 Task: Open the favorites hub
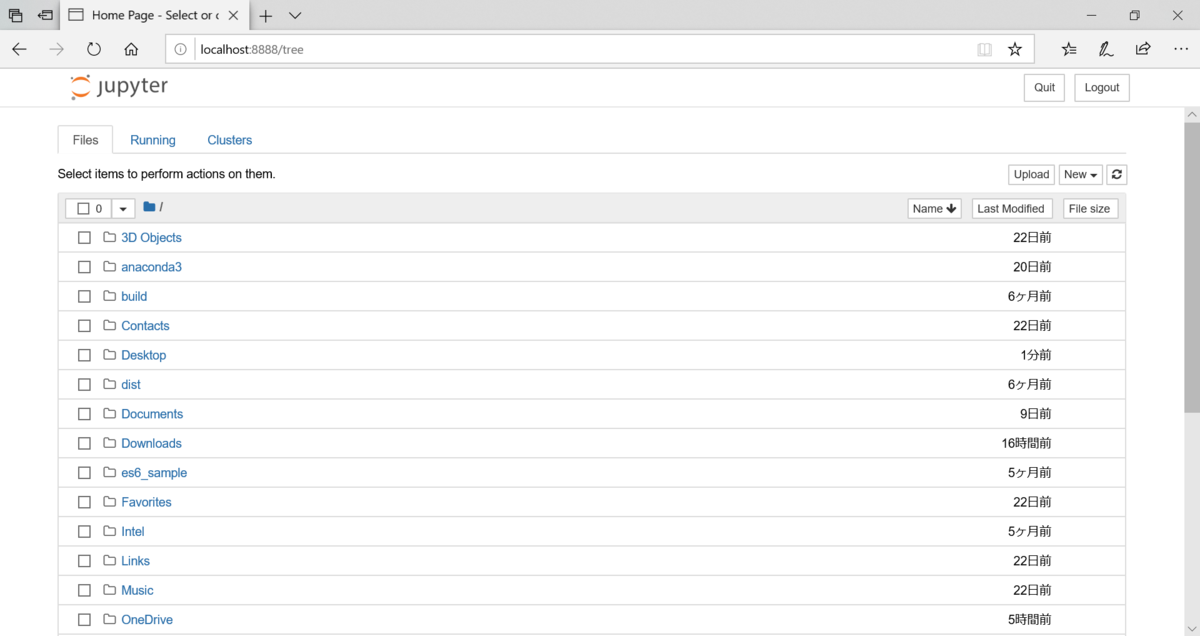point(1069,49)
